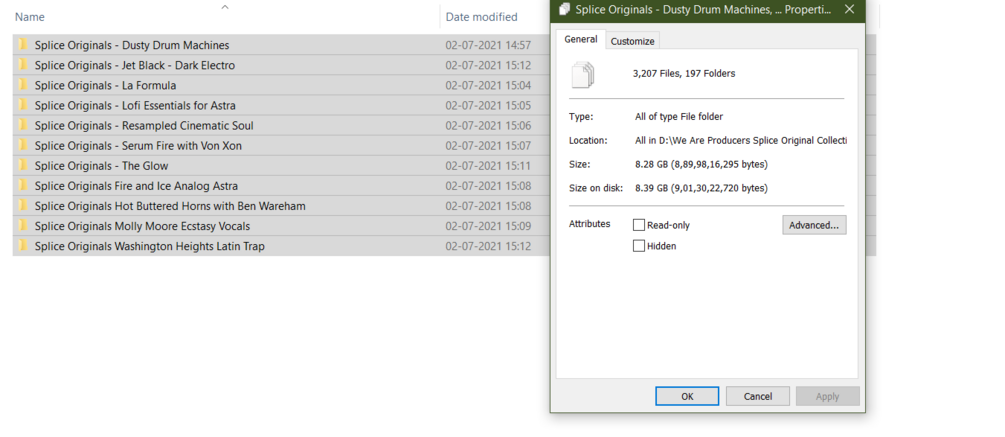Close the Properties dialog window

tap(849, 9)
